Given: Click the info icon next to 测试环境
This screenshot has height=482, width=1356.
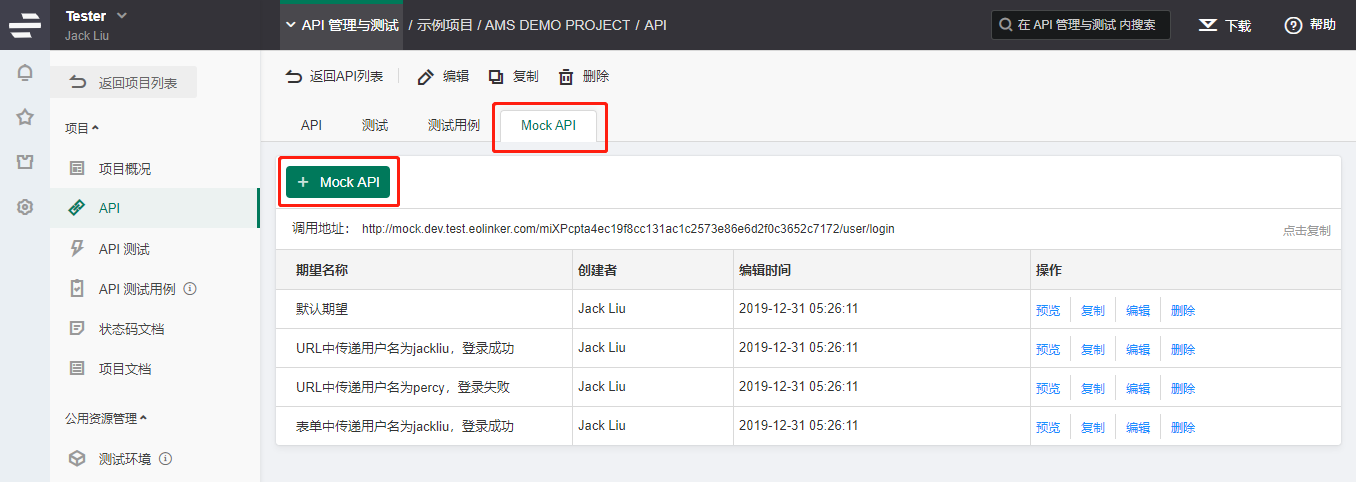Looking at the screenshot, I should (x=166, y=459).
